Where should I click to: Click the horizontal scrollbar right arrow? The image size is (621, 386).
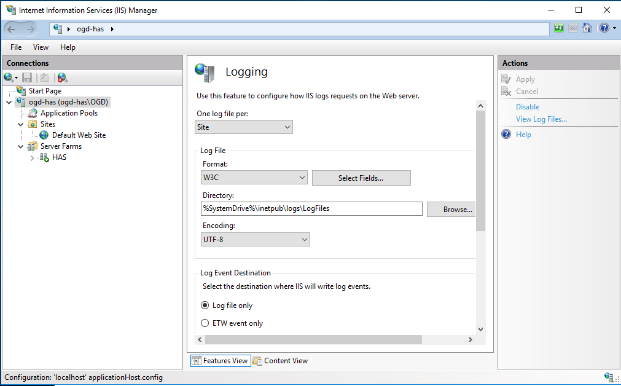coord(470,340)
